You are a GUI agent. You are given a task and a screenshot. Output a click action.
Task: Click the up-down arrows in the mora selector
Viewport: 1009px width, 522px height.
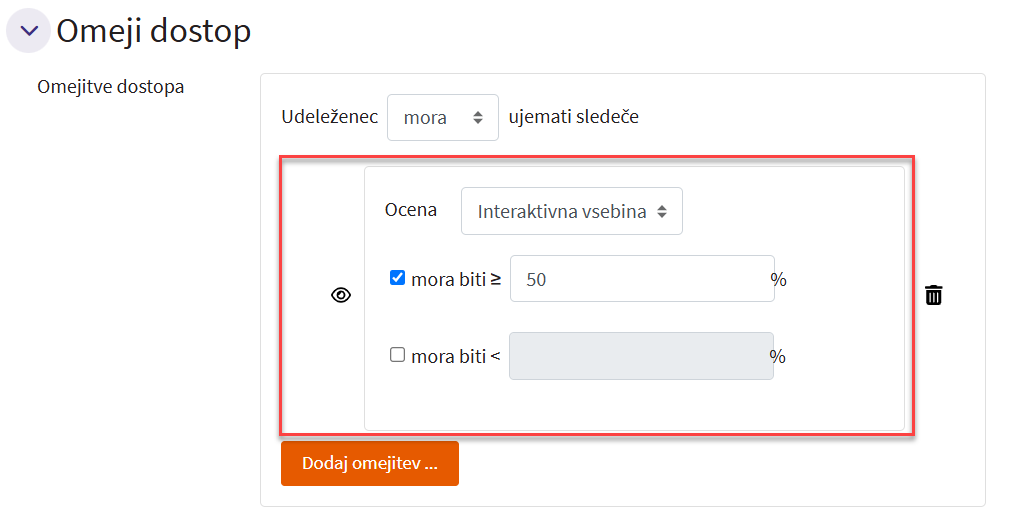[x=478, y=118]
